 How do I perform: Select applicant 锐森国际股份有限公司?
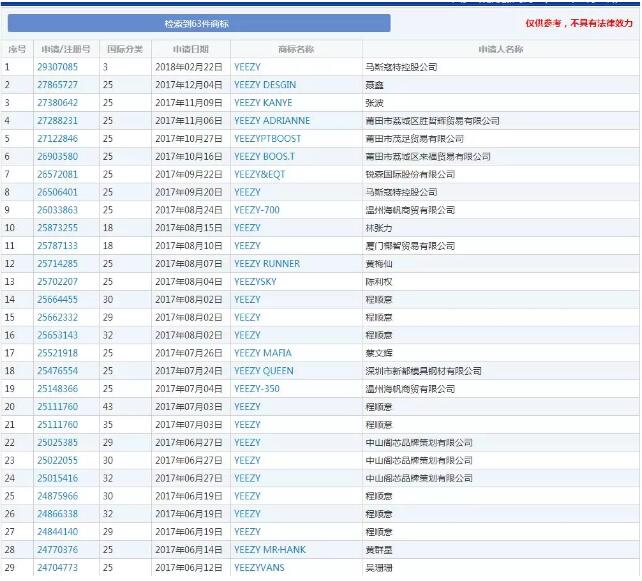[x=410, y=174]
